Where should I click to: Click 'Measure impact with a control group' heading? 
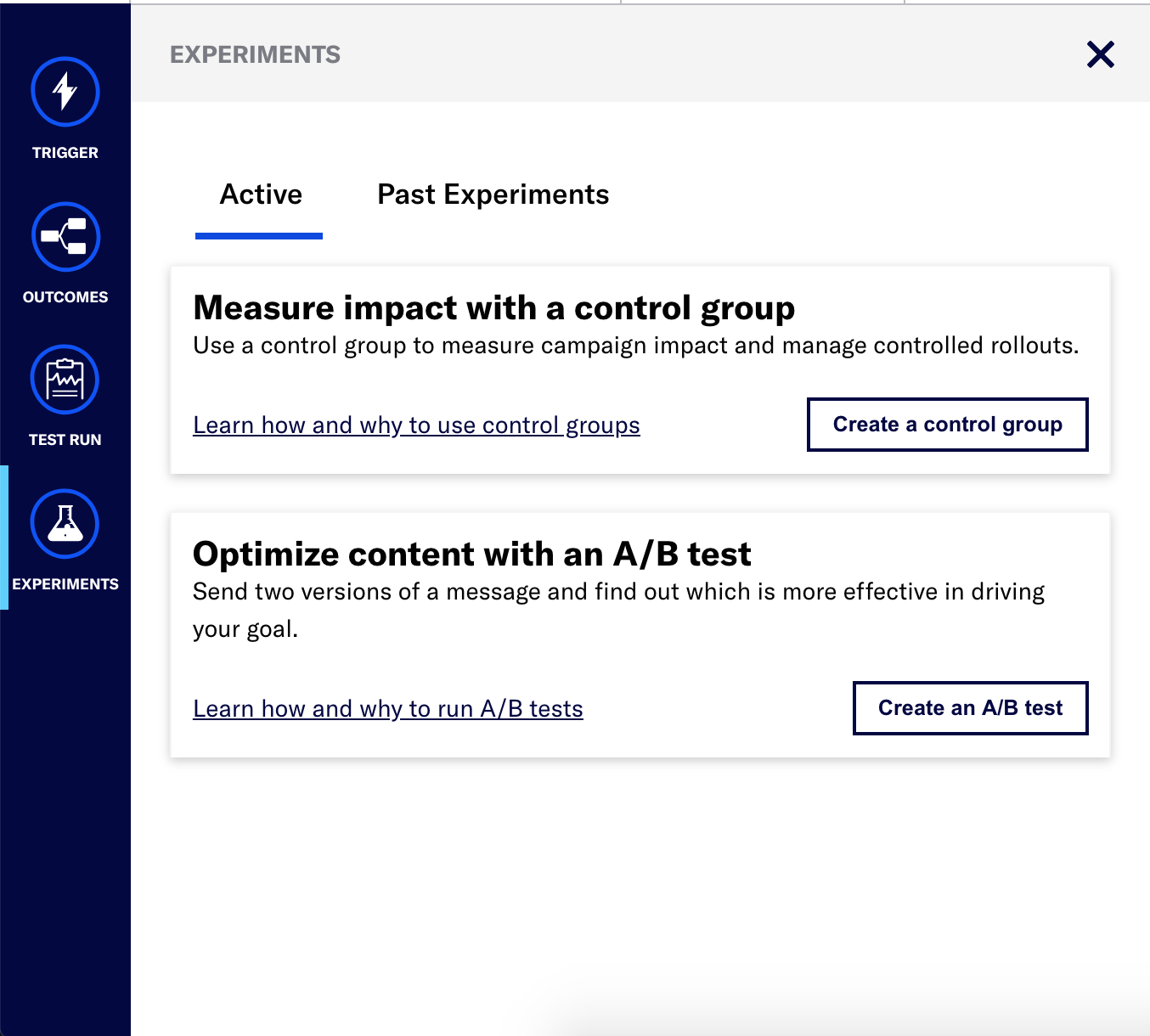pos(494,308)
